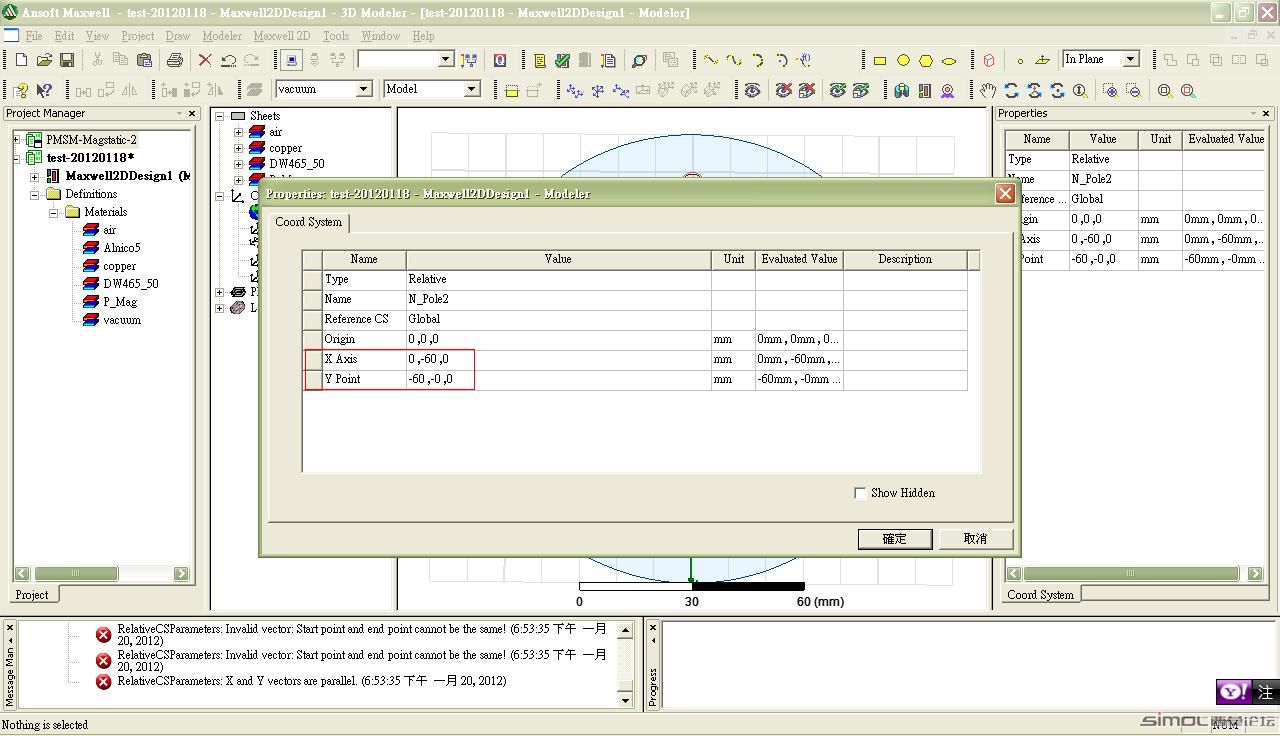1284x736 pixels.
Task: Select the Draw Plane tool
Action: coord(1042,60)
